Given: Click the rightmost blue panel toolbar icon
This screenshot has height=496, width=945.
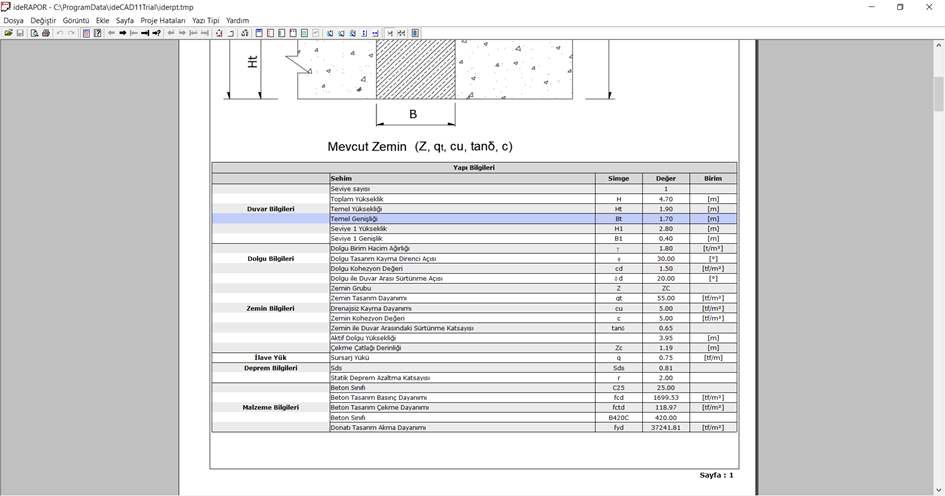Looking at the screenshot, I should pos(415,33).
